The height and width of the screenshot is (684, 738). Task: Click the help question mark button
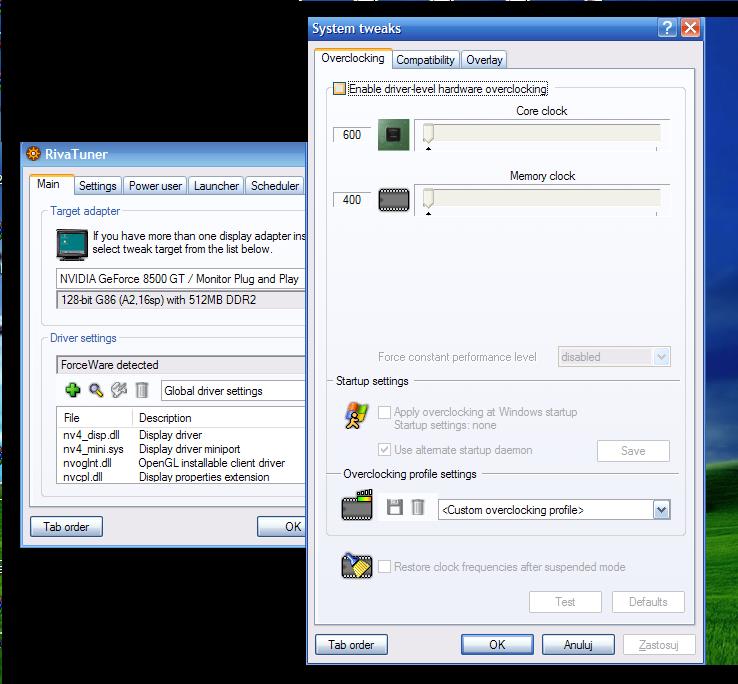coord(667,28)
